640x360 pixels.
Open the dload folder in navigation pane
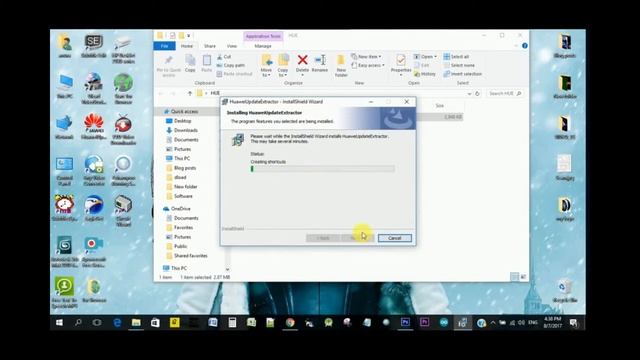tap(180, 177)
